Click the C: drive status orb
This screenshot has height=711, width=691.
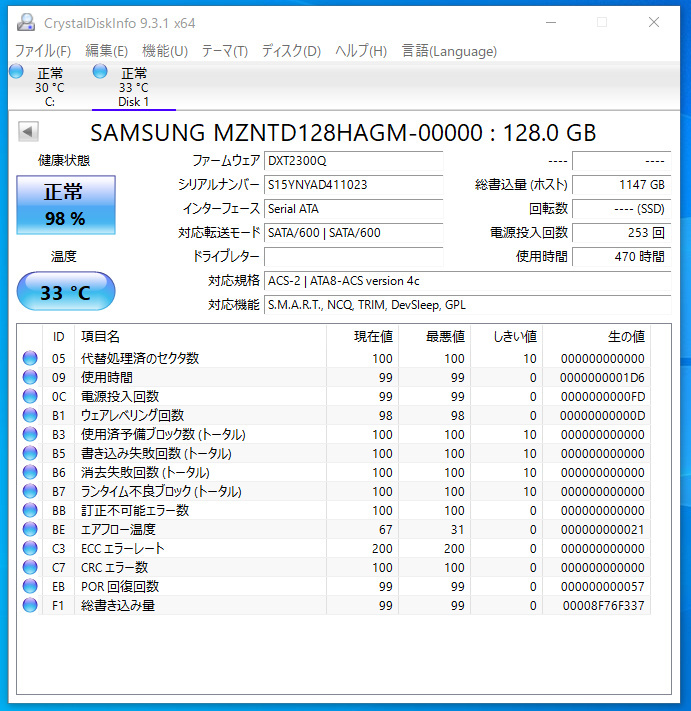coord(16,71)
